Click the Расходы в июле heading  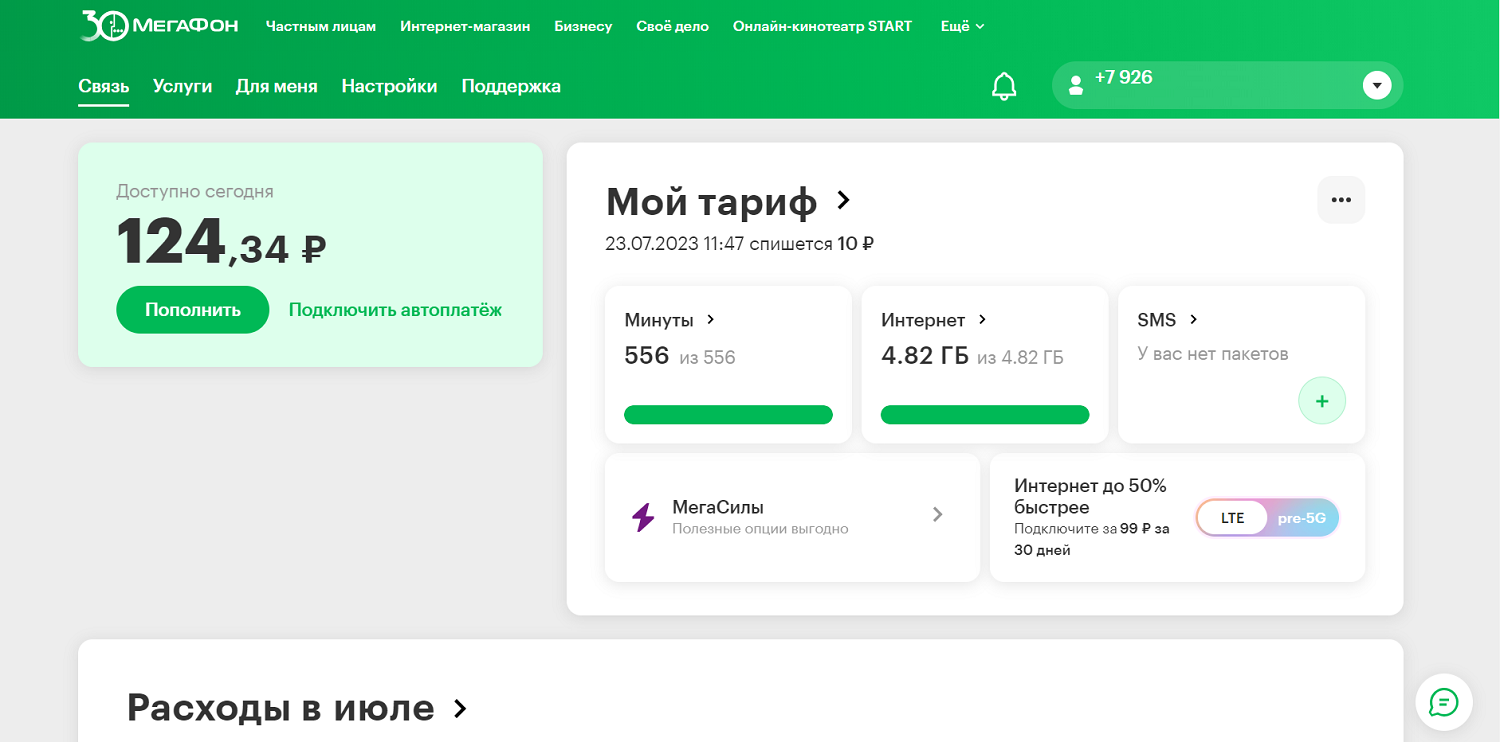(x=280, y=708)
